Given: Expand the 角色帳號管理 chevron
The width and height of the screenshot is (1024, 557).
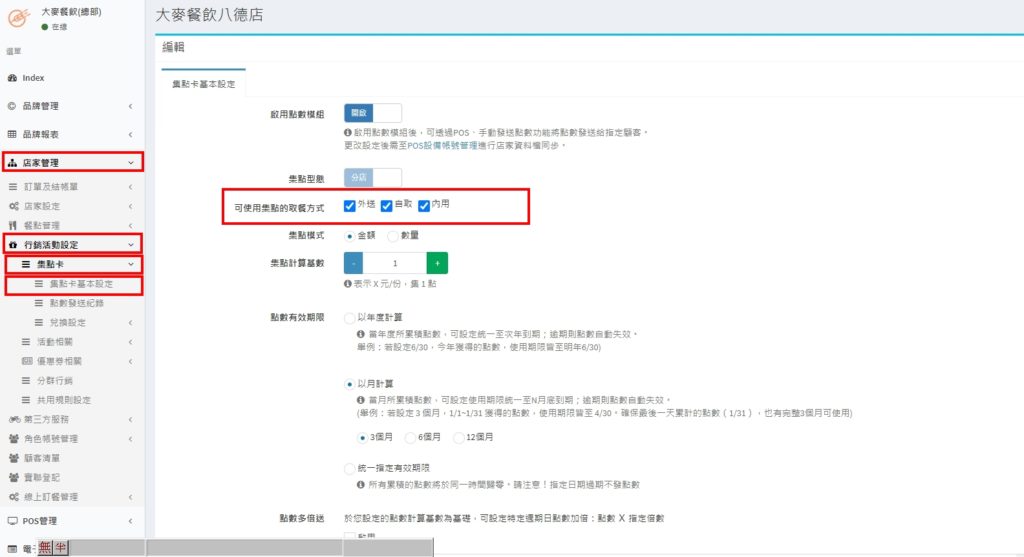Looking at the screenshot, I should pos(131,439).
